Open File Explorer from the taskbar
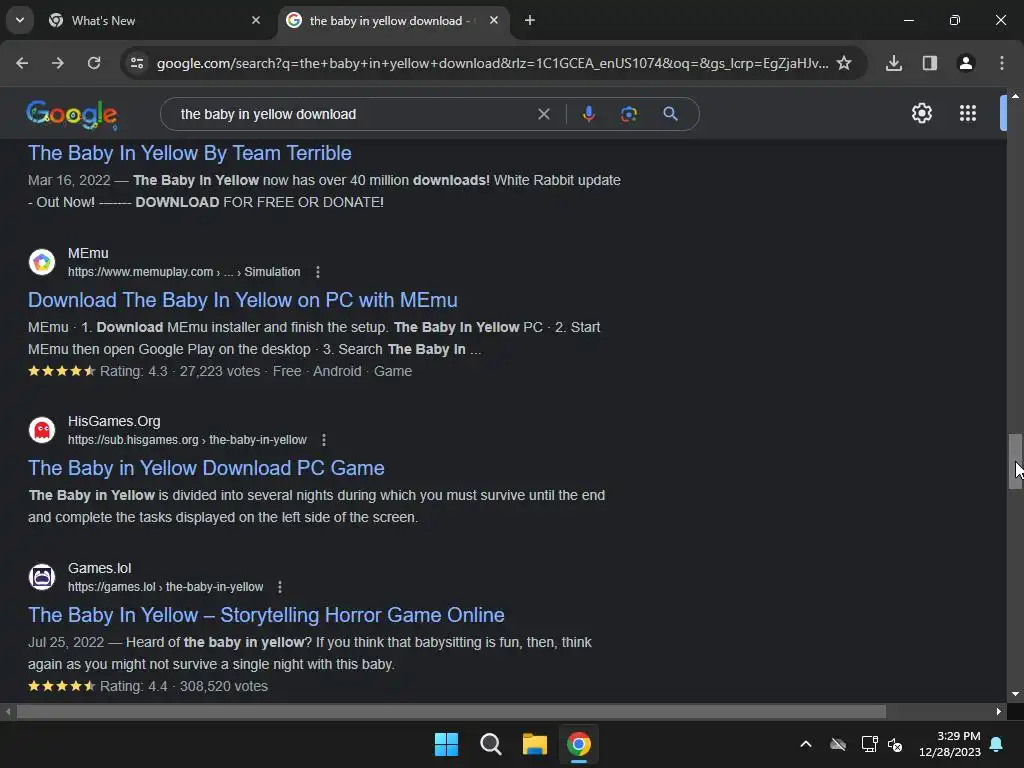This screenshot has width=1024, height=768. point(534,744)
